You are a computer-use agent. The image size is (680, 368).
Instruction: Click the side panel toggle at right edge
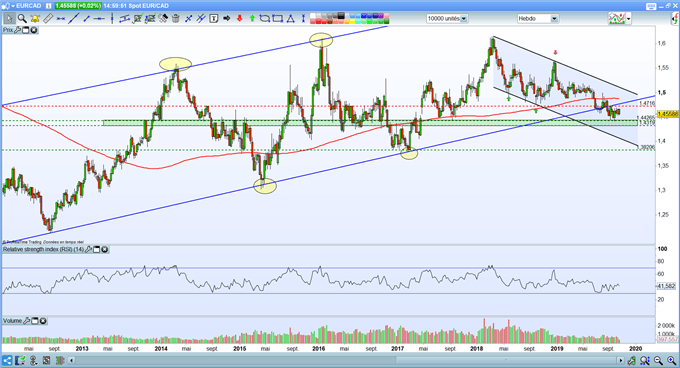pos(675,18)
